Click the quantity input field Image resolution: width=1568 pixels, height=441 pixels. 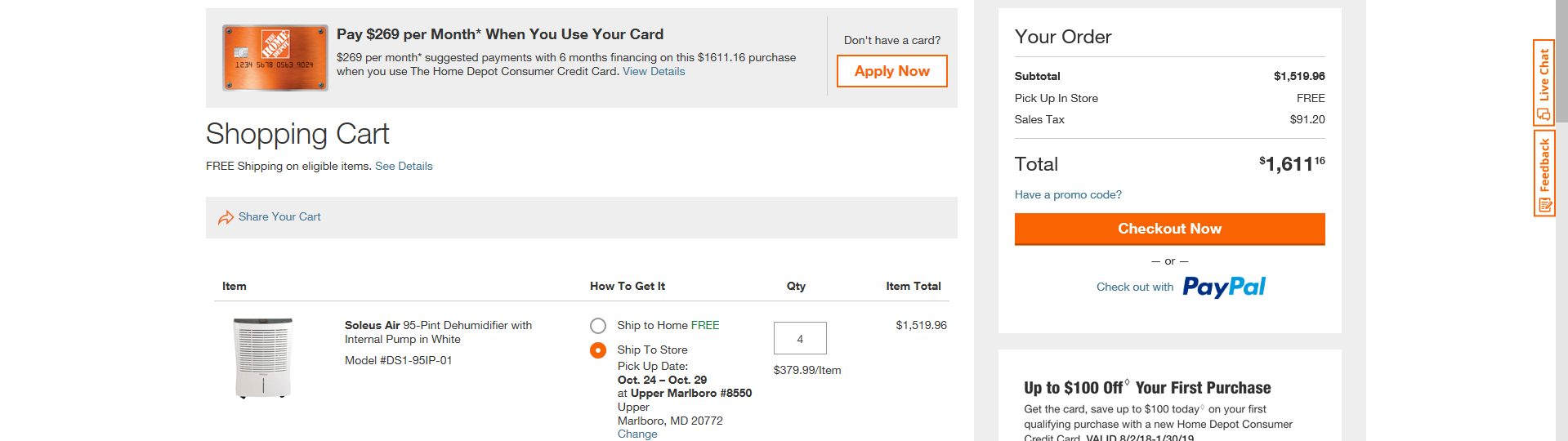(x=800, y=338)
